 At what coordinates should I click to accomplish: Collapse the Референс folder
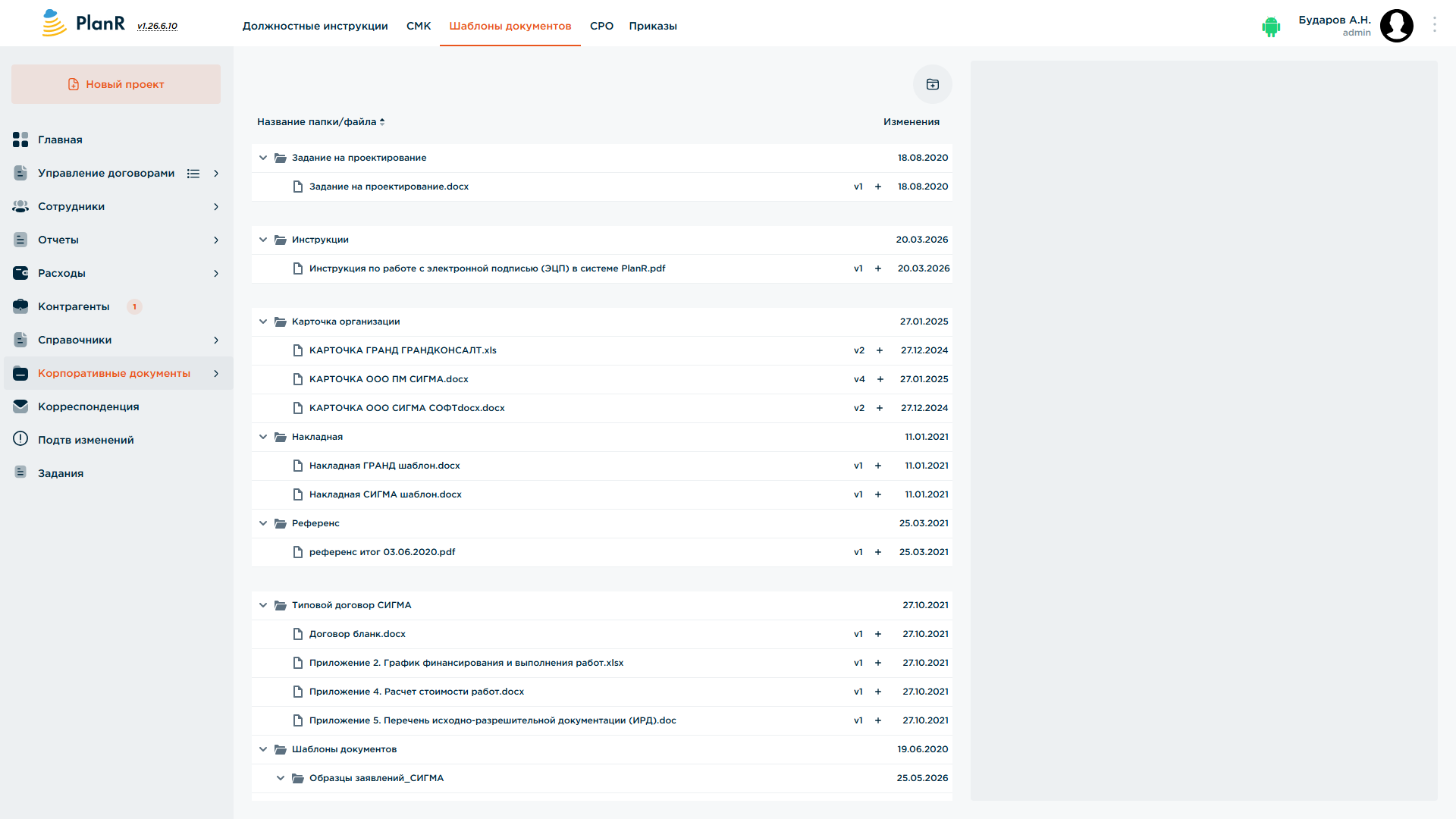(263, 523)
